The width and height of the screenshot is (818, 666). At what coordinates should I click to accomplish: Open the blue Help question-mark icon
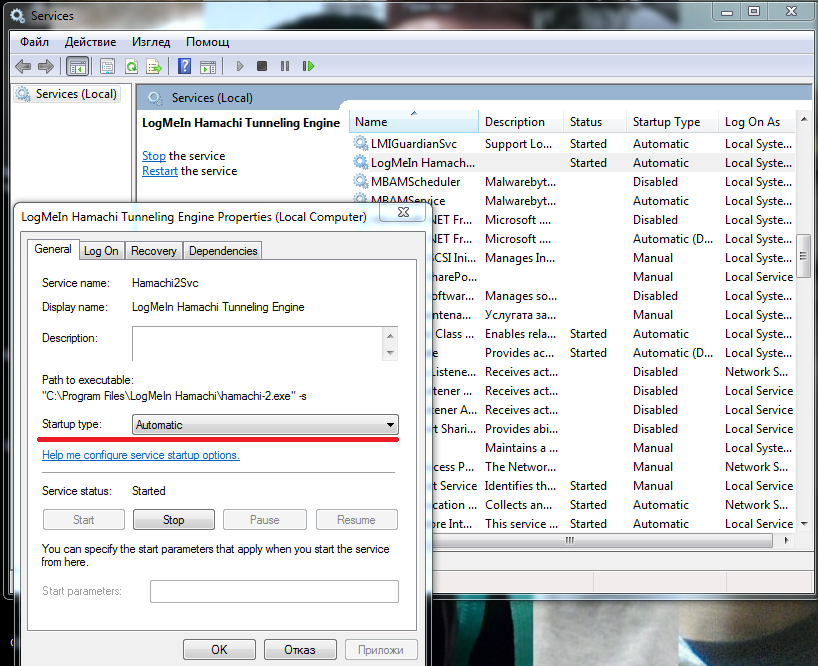tap(184, 66)
